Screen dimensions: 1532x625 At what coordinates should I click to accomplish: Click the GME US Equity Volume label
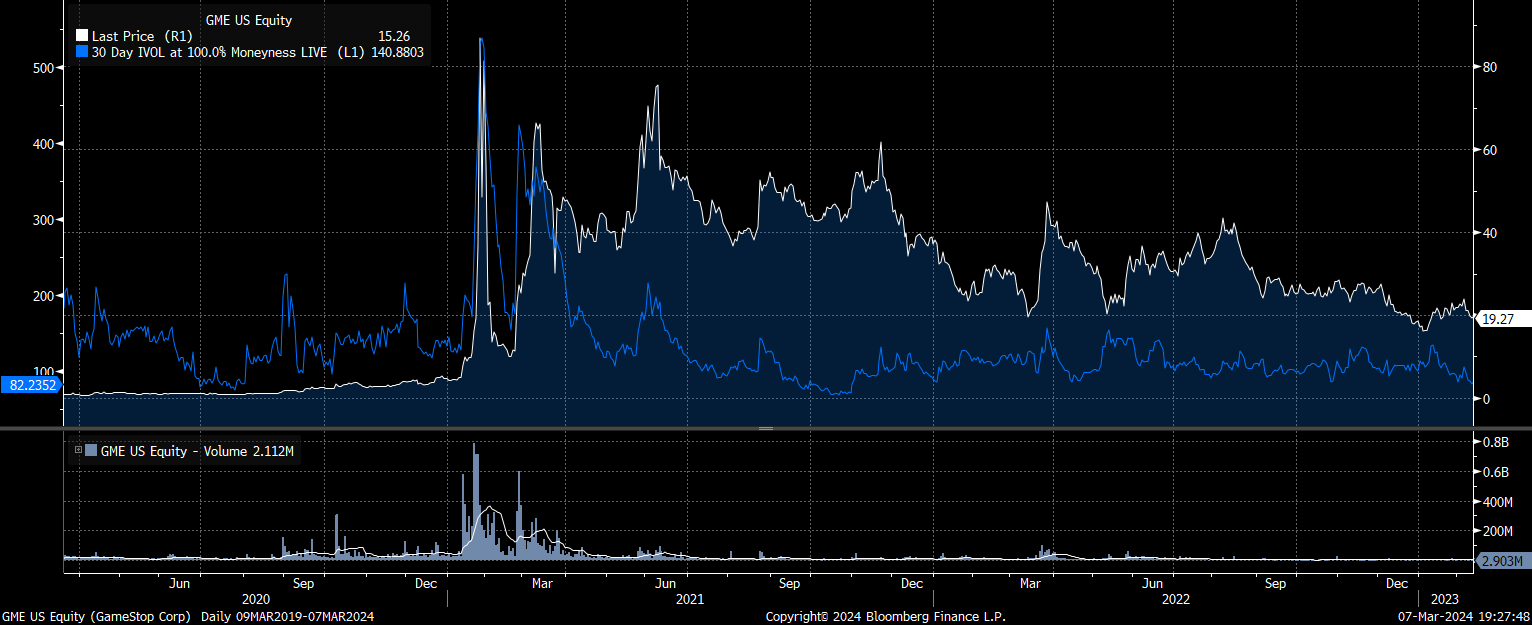[197, 451]
